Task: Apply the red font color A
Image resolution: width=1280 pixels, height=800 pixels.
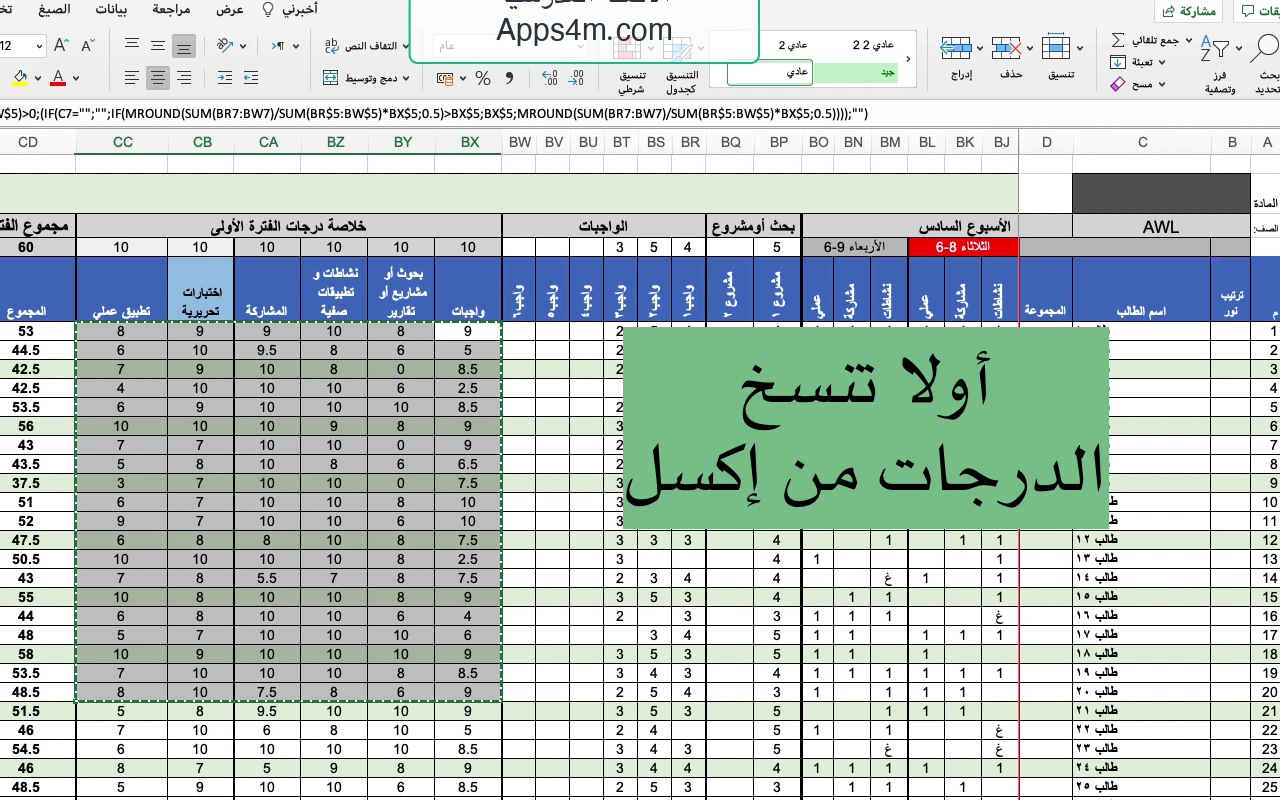Action: tap(58, 77)
